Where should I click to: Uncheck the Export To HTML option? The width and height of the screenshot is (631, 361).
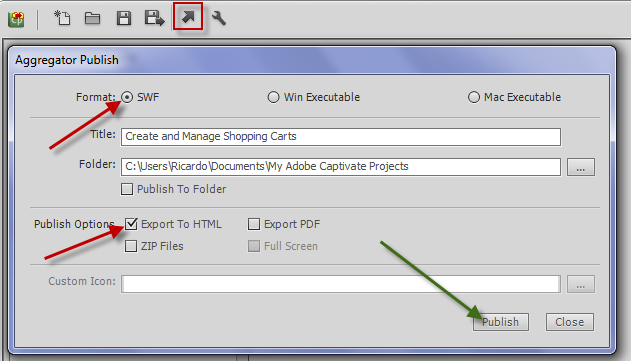[x=131, y=224]
